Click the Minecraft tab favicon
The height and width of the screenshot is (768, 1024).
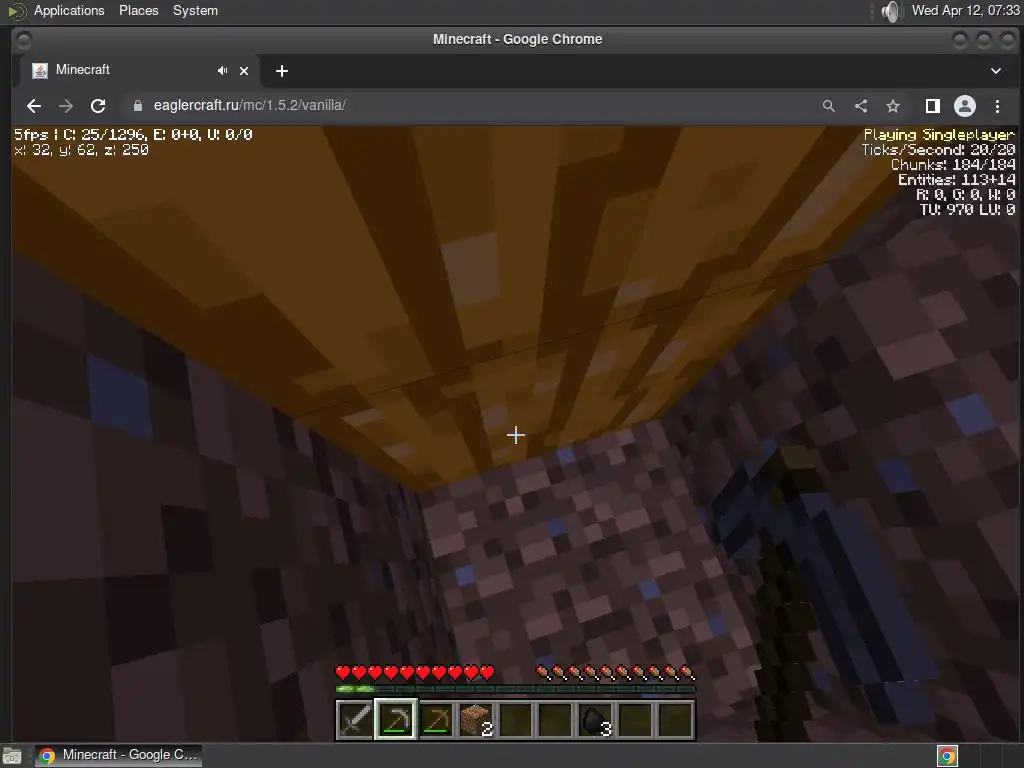point(40,71)
